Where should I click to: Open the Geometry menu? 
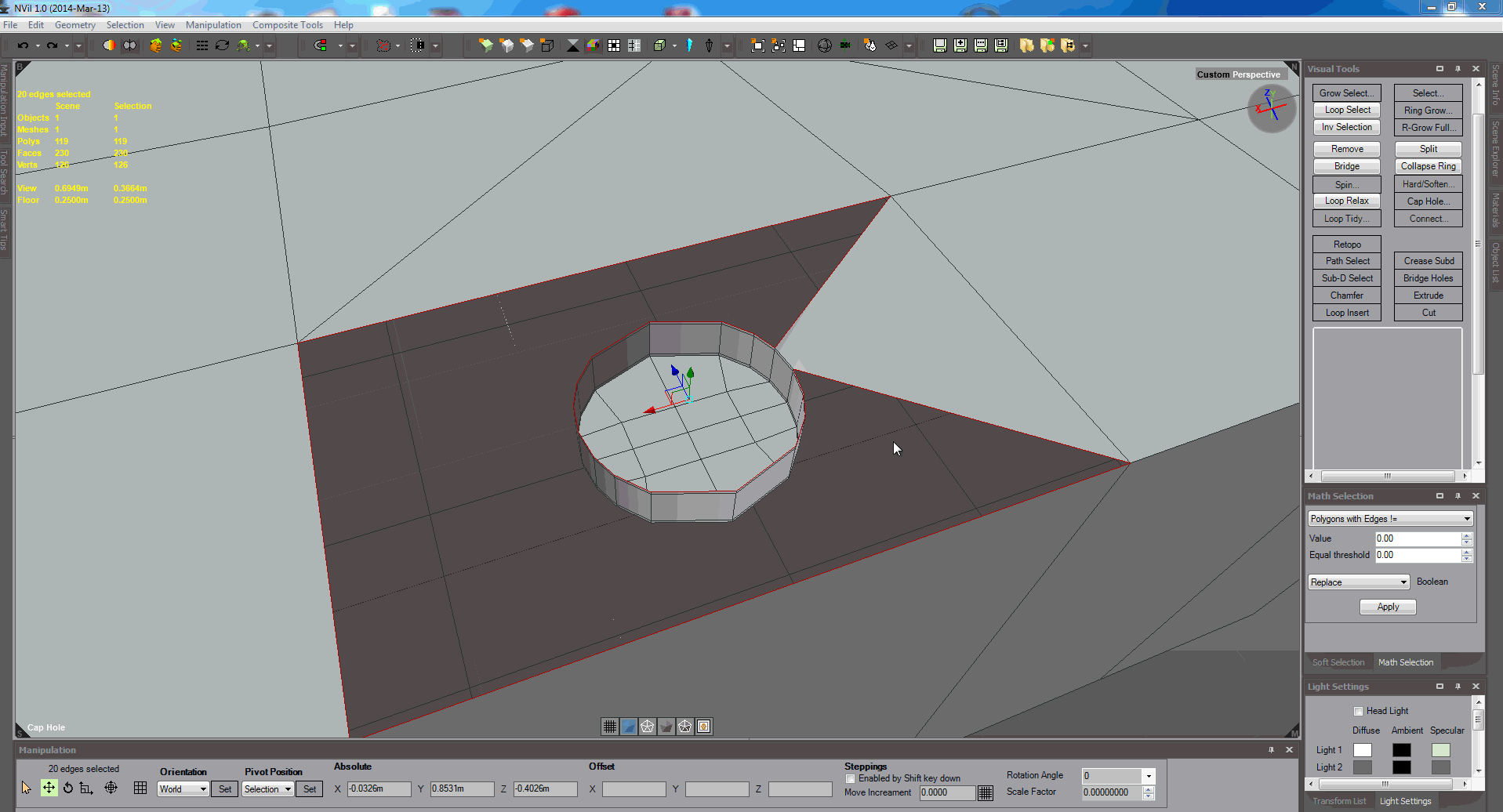(x=74, y=25)
